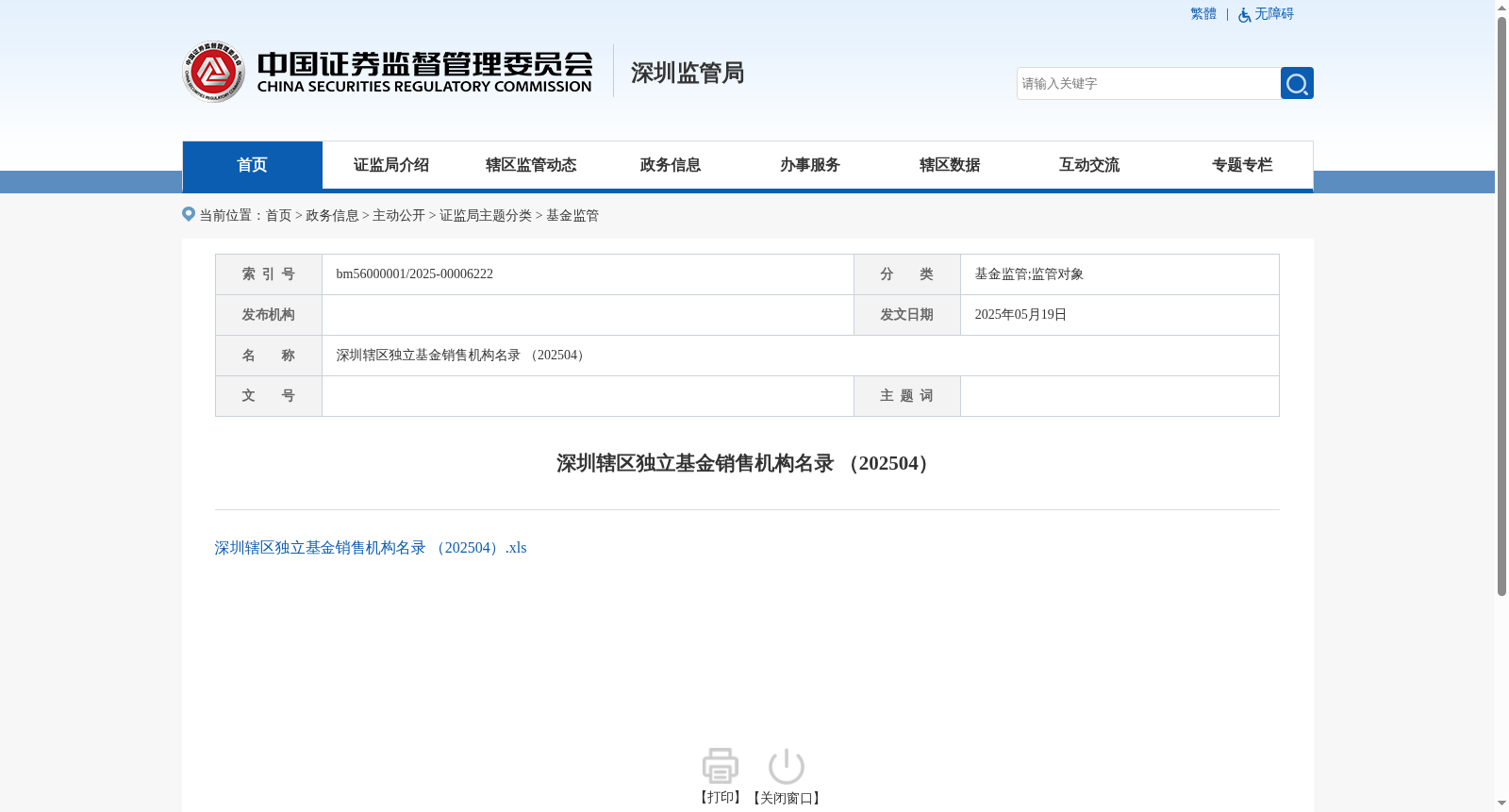Click the index number bm56000001/2025-00006222

415,274
